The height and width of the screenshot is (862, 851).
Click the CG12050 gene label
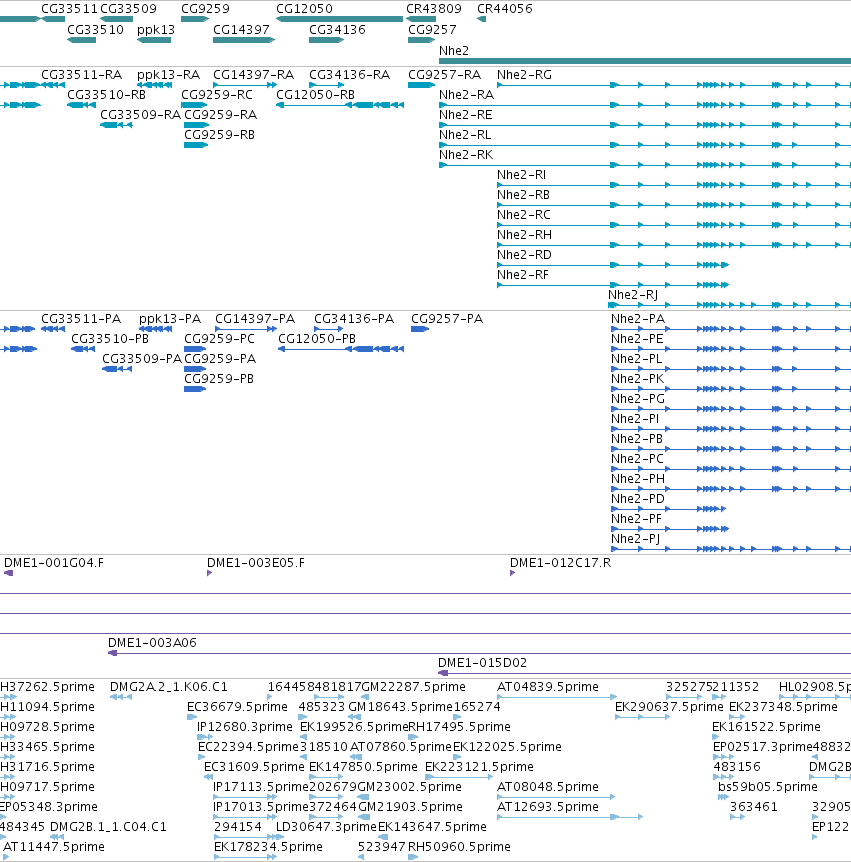tap(304, 9)
